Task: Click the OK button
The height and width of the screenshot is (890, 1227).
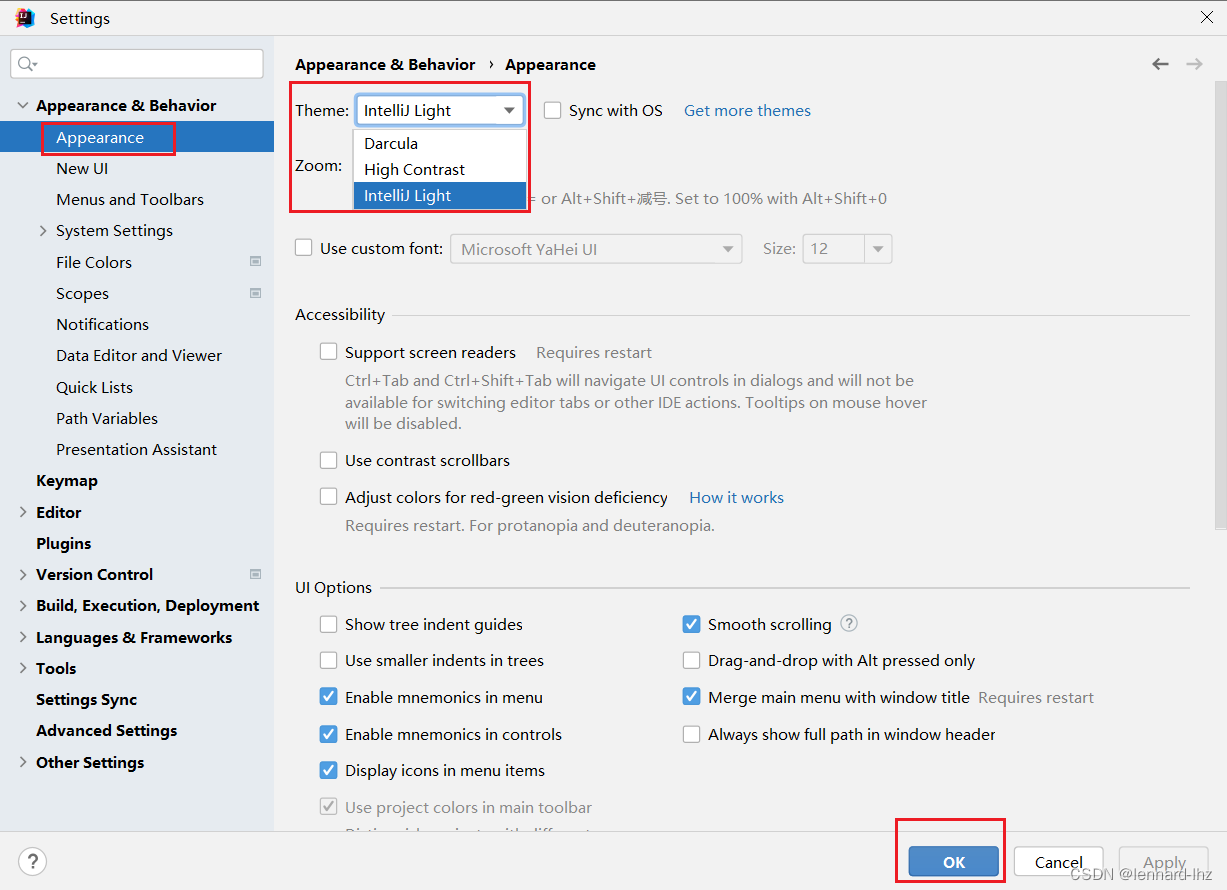Action: pos(954,862)
